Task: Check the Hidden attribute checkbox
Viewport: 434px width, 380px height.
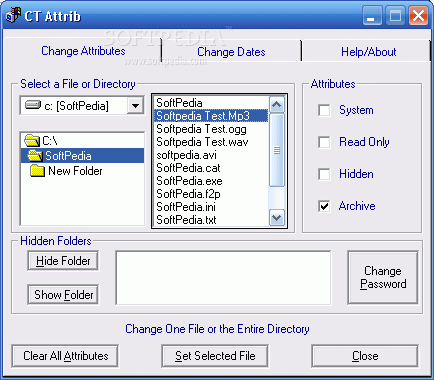Action: pyautogui.click(x=324, y=174)
